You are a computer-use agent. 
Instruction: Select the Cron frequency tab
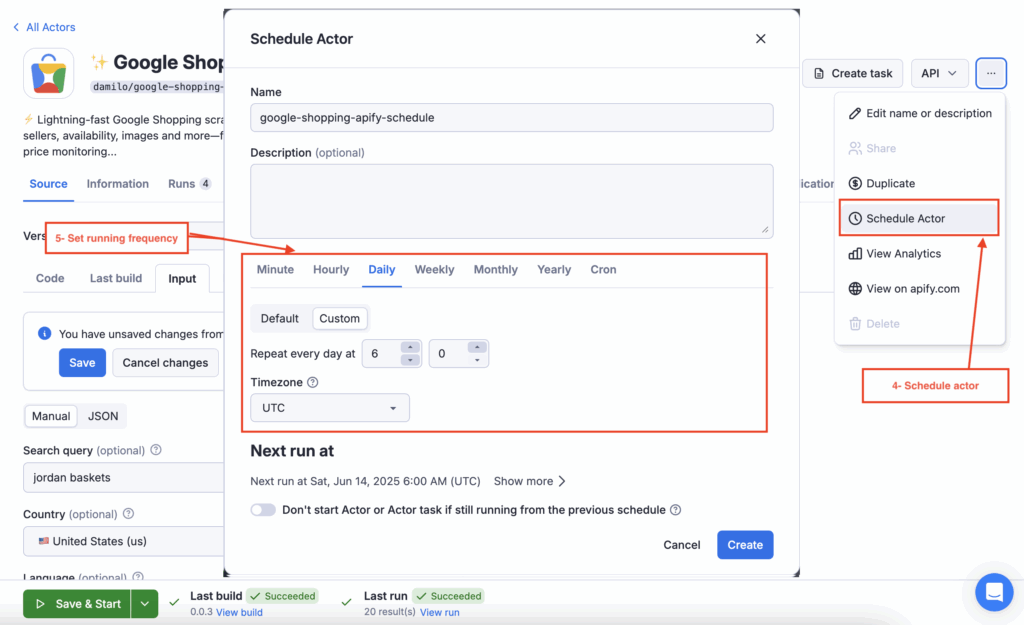pos(603,269)
